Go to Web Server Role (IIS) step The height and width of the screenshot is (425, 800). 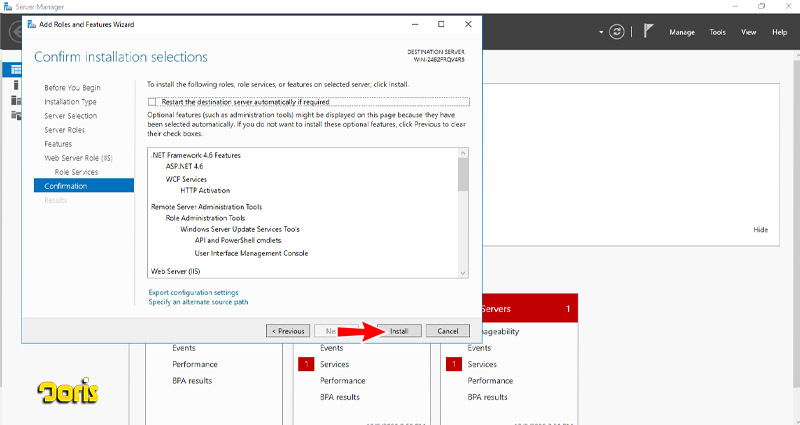[x=78, y=158]
